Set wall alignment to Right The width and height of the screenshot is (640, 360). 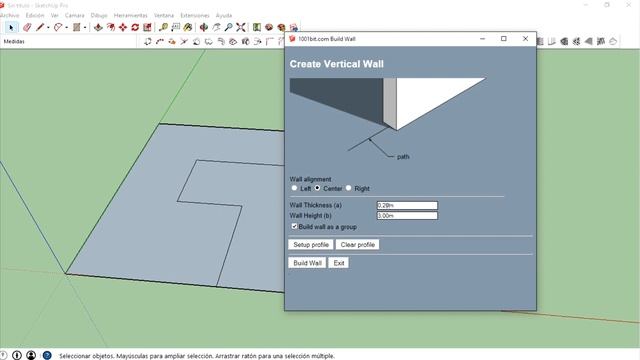pos(348,188)
